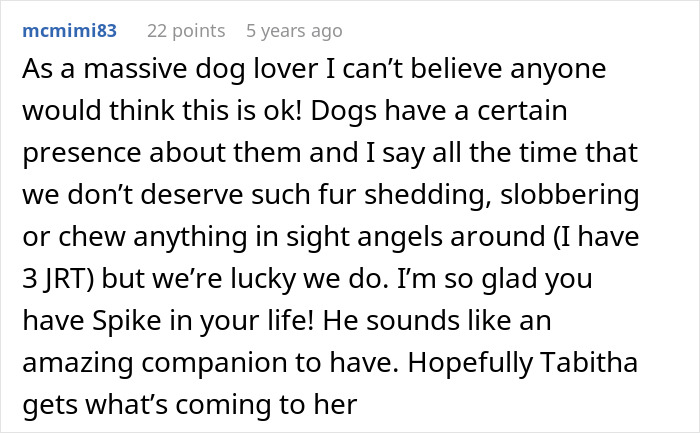
Task: Click the word Dogs starting second sentence
Action: pos(344,112)
